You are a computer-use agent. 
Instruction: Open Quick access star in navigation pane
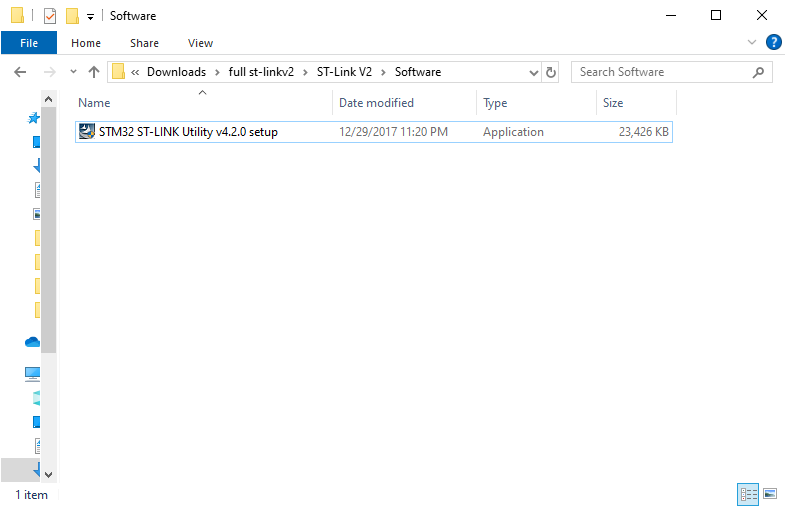coord(33,118)
